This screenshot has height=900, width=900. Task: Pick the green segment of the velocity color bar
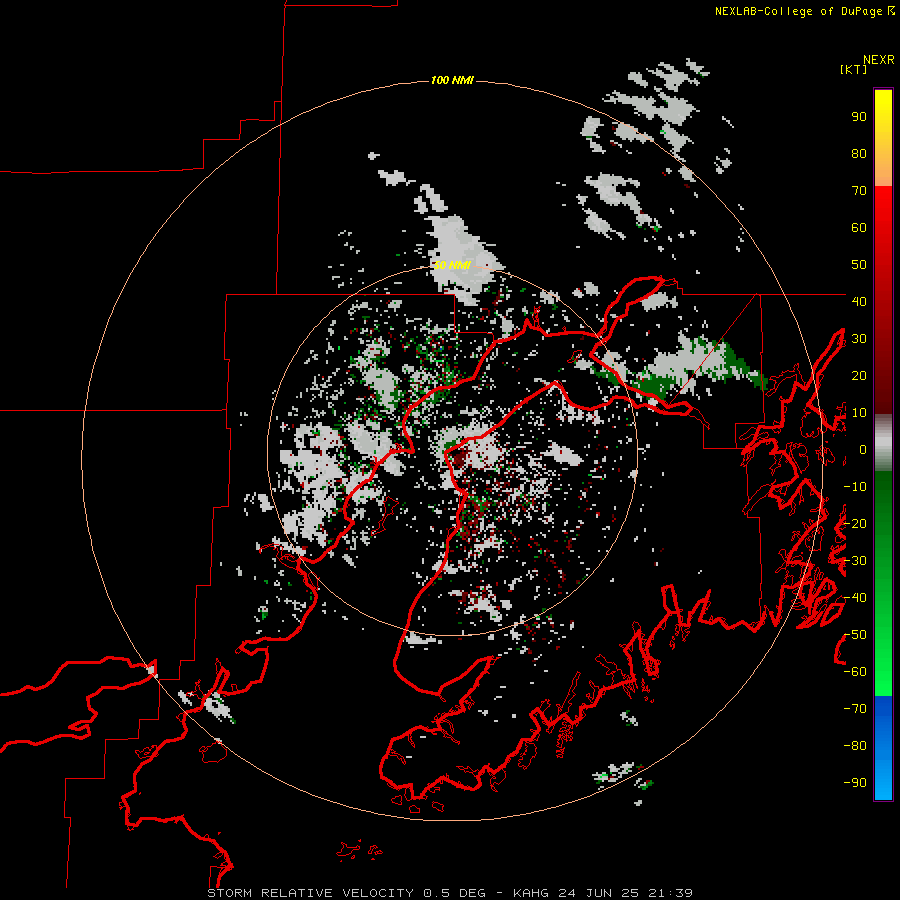click(883, 583)
